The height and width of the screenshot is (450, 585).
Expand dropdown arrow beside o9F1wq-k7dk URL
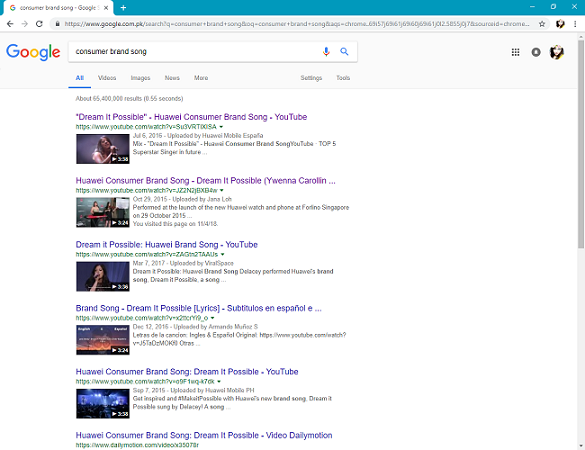[x=219, y=382]
